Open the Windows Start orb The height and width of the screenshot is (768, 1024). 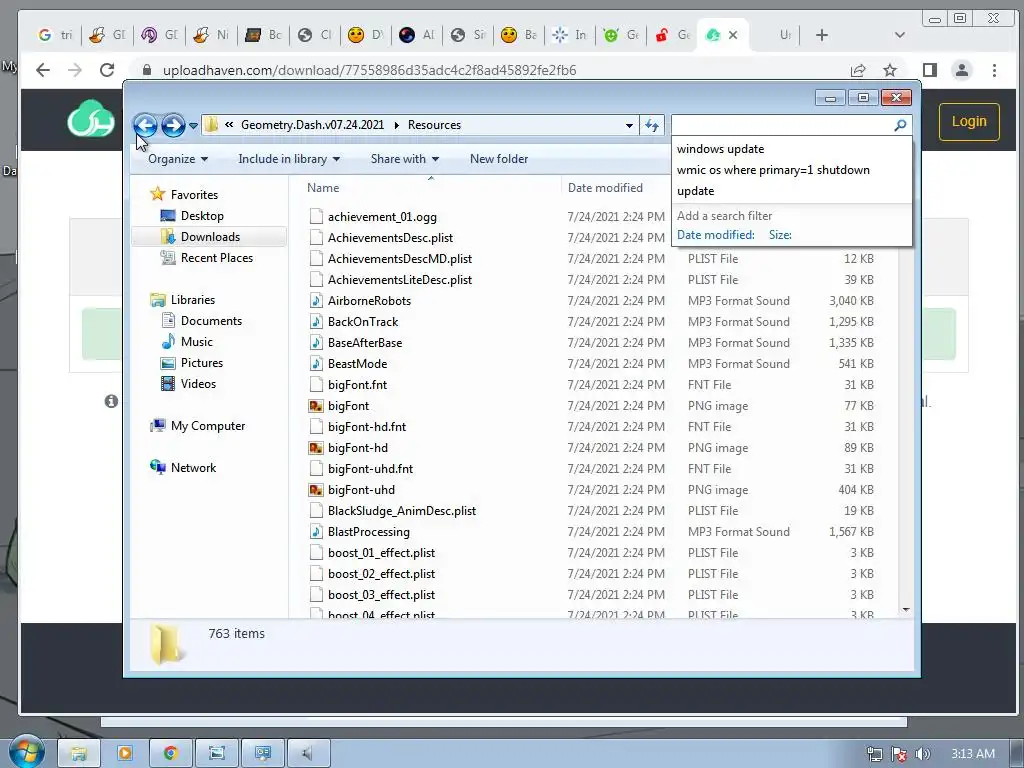click(25, 752)
